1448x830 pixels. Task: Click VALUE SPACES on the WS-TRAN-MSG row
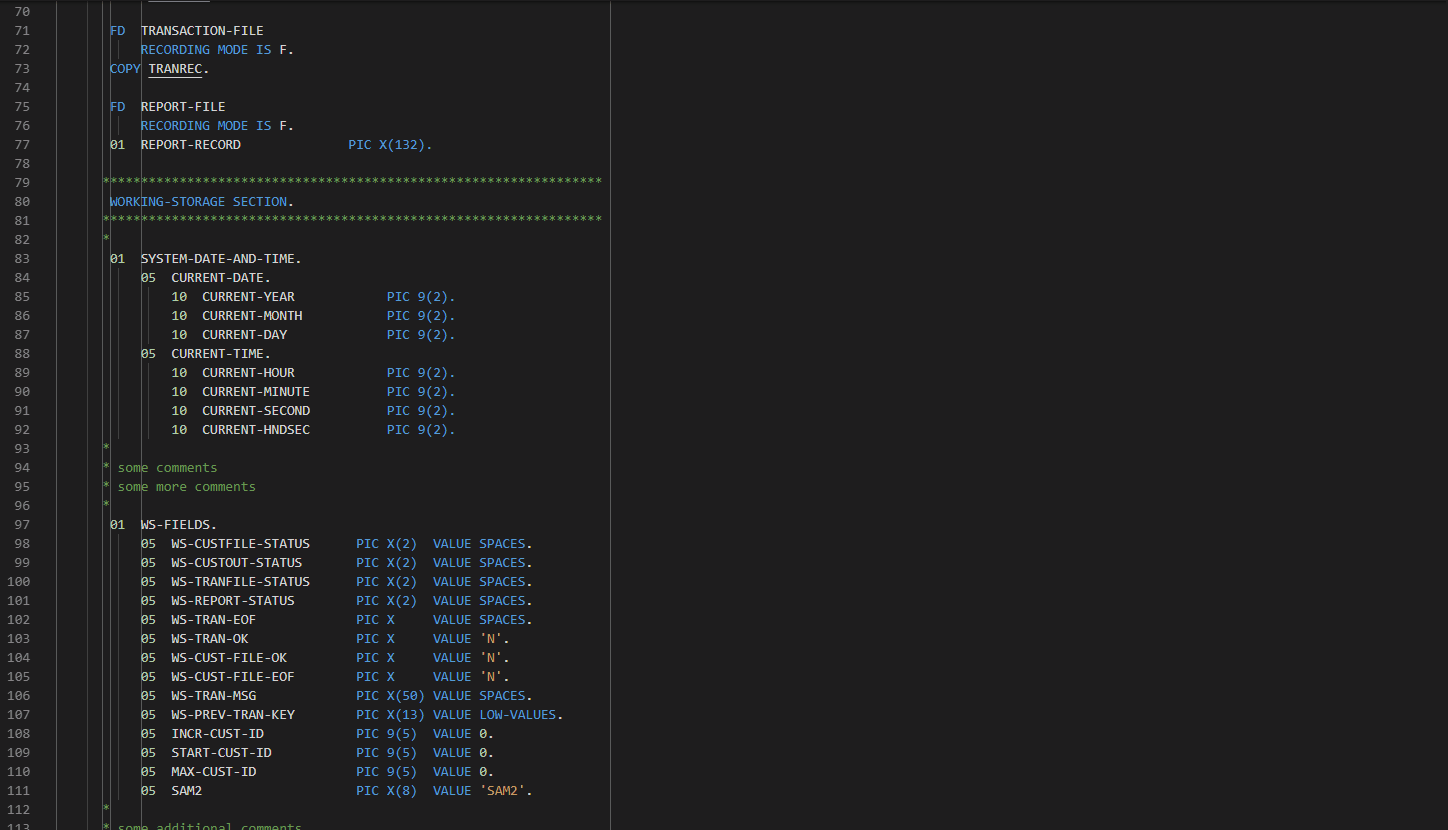coord(479,696)
